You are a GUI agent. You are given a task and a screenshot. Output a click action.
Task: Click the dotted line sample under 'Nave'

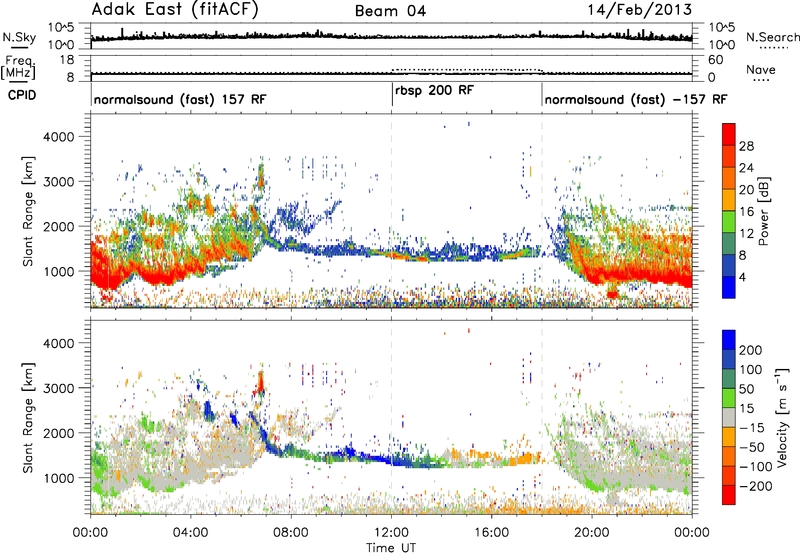point(761,80)
